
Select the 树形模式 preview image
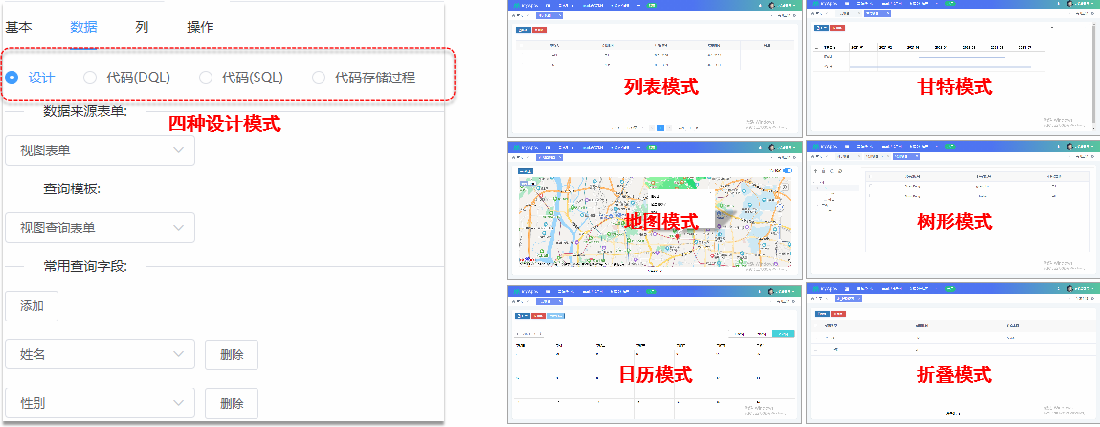[x=952, y=211]
